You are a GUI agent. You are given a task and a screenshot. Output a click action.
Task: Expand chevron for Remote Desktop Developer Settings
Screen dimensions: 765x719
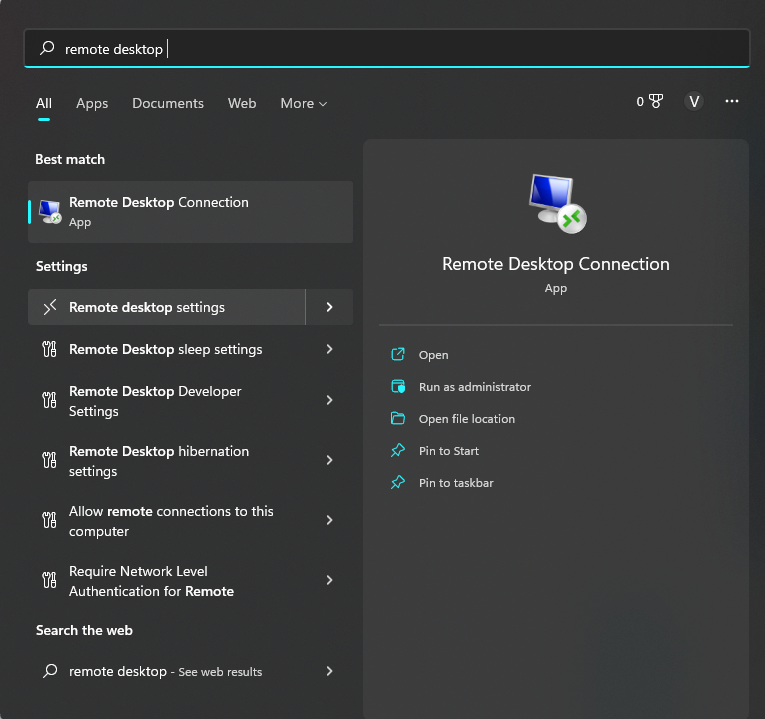[x=329, y=400]
